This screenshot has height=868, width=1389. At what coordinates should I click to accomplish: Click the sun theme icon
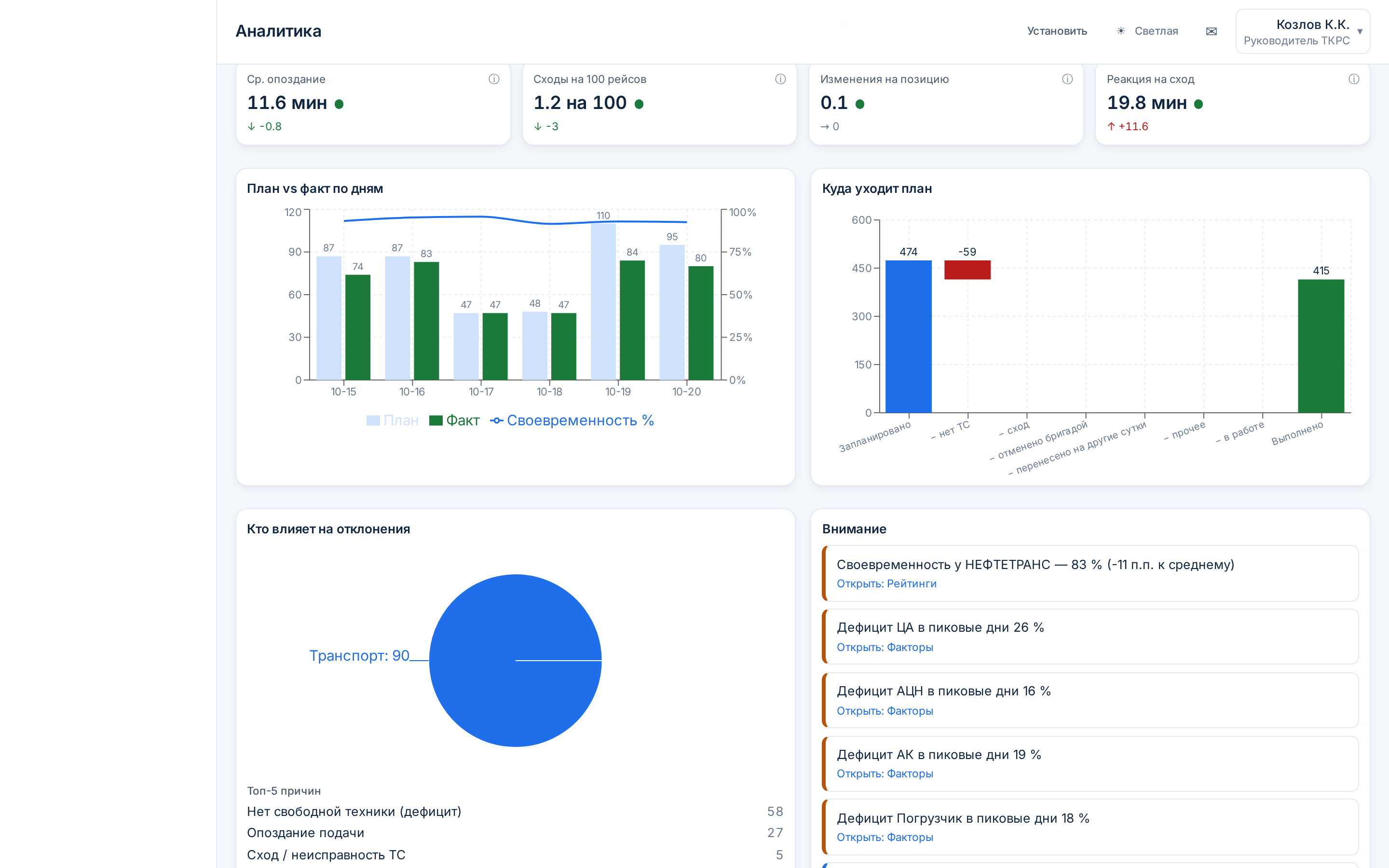click(x=1120, y=31)
